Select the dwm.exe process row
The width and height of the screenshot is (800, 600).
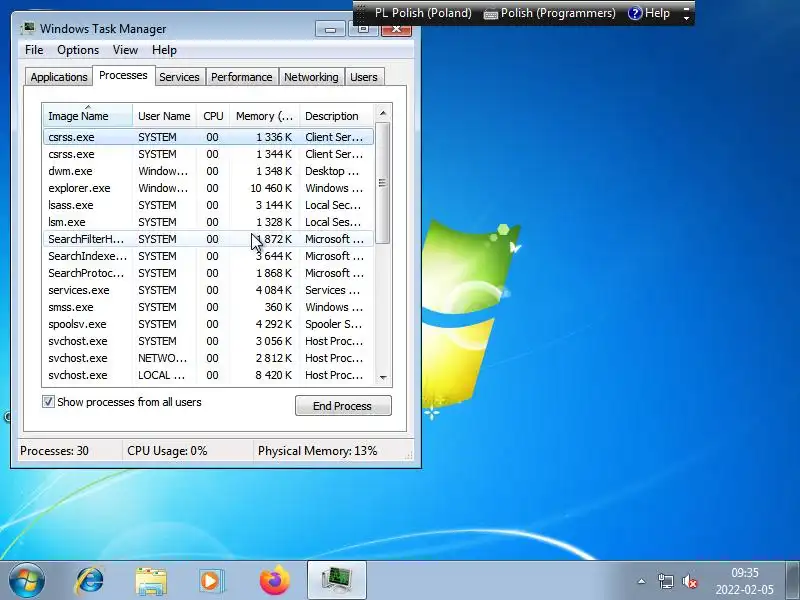click(208, 171)
